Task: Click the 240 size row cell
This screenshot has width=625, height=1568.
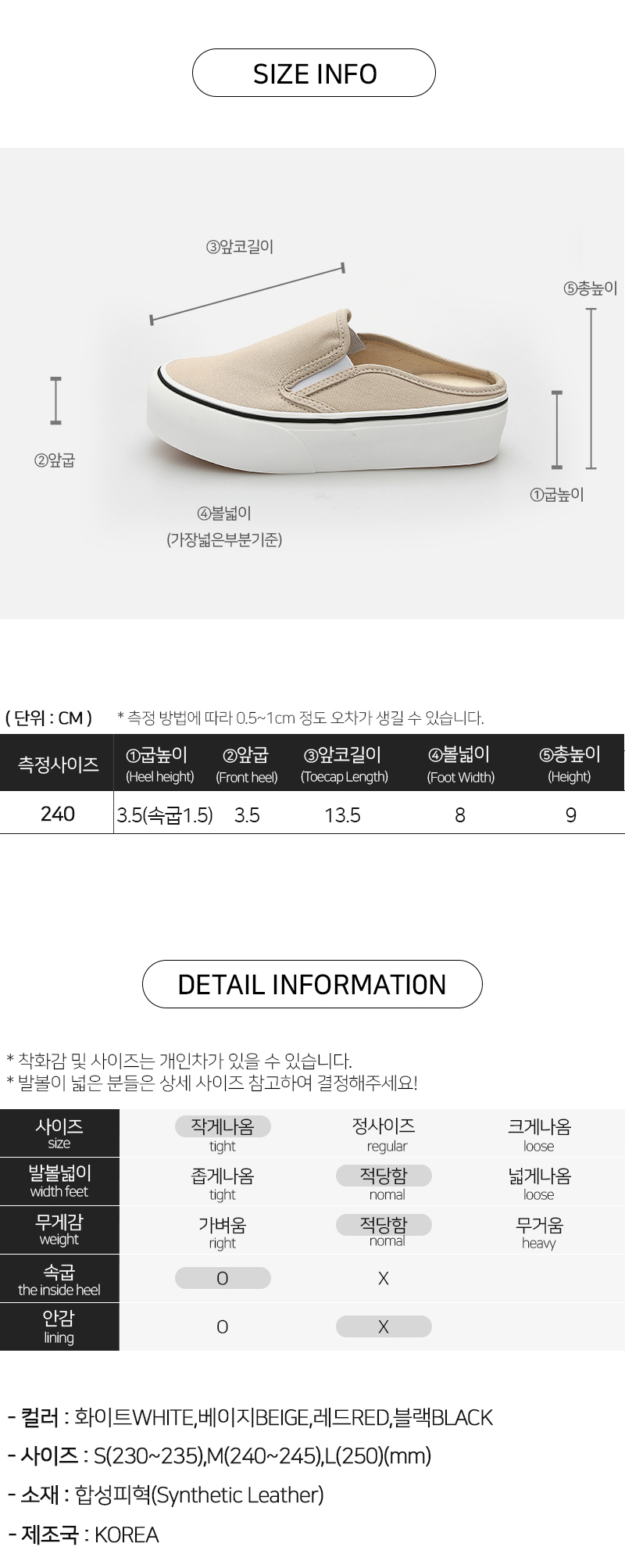Action: coord(57,814)
